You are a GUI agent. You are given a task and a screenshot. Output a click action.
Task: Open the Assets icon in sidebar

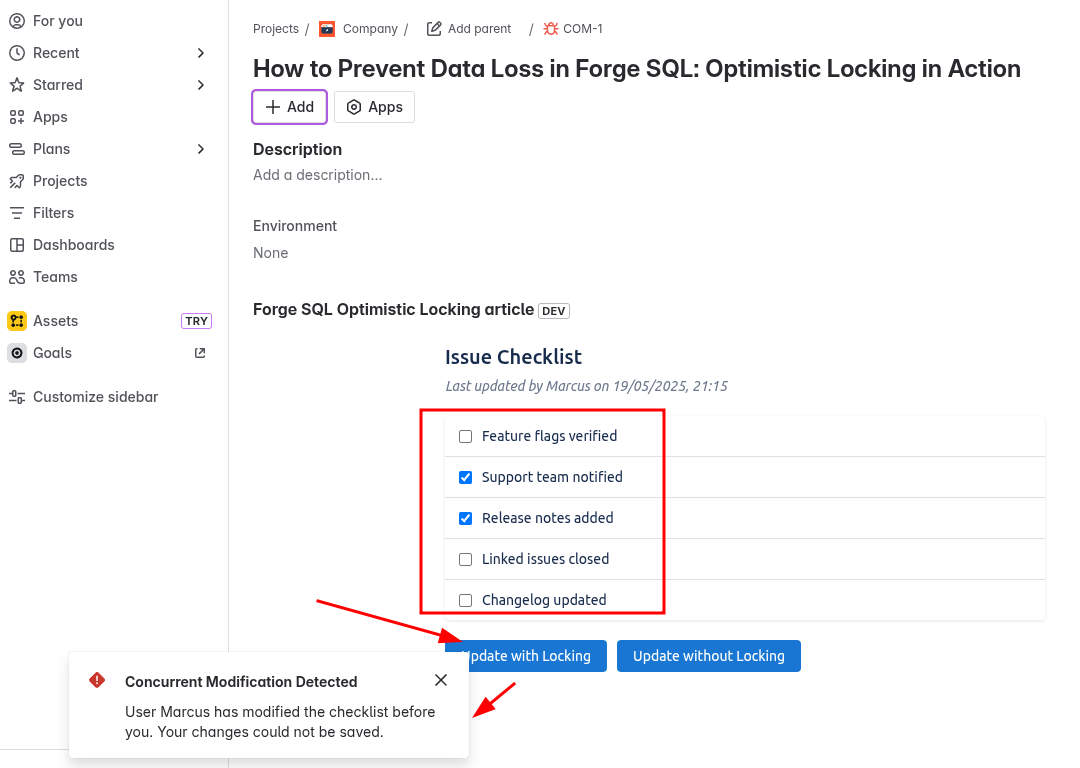click(x=17, y=321)
